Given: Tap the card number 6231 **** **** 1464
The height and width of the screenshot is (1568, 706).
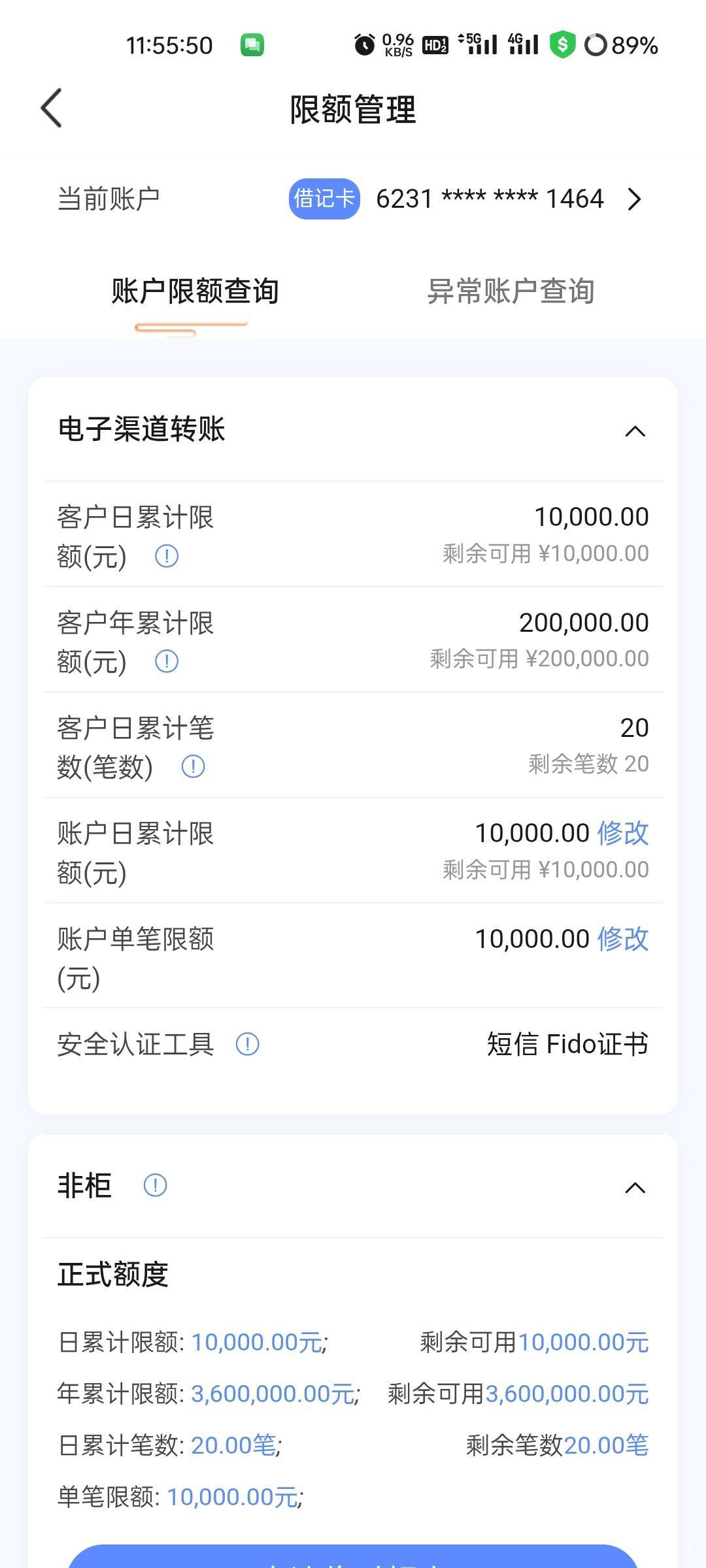Looking at the screenshot, I should (490, 199).
